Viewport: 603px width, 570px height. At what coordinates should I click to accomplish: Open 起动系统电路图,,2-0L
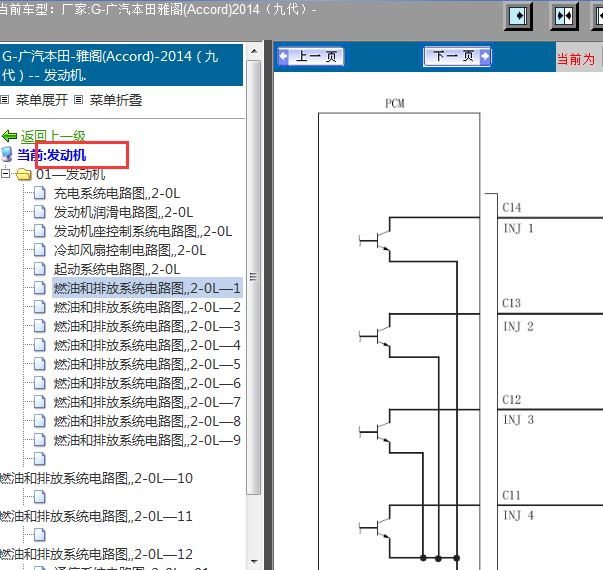tap(117, 270)
